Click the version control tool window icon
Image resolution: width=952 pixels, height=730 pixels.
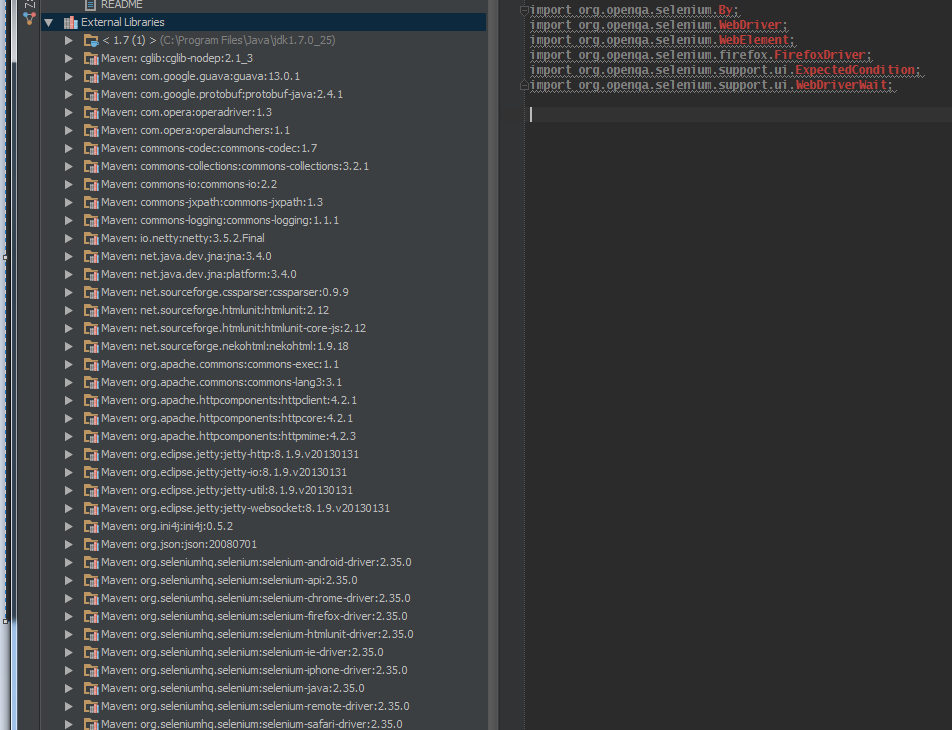point(29,19)
